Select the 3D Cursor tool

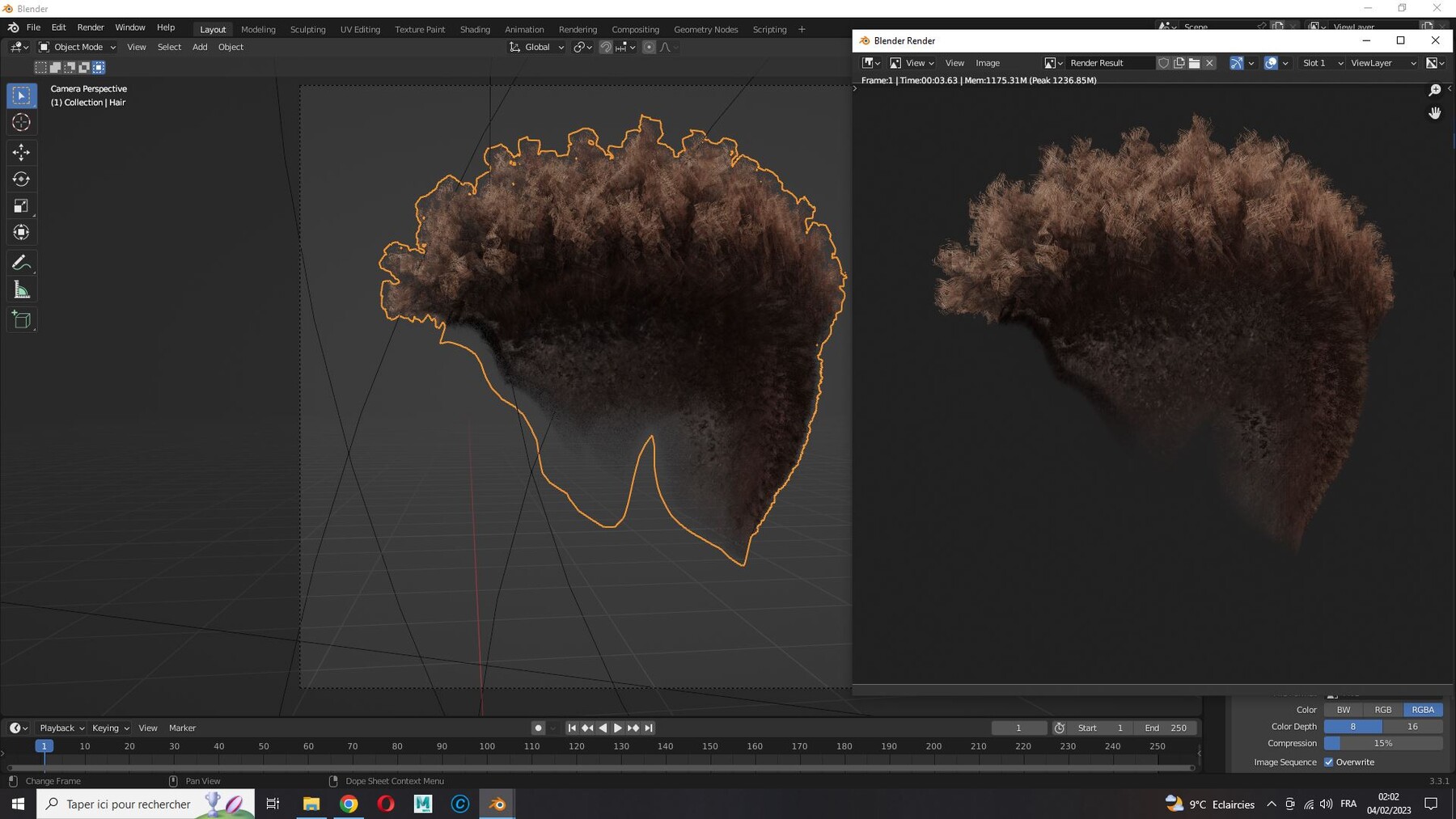(22, 123)
